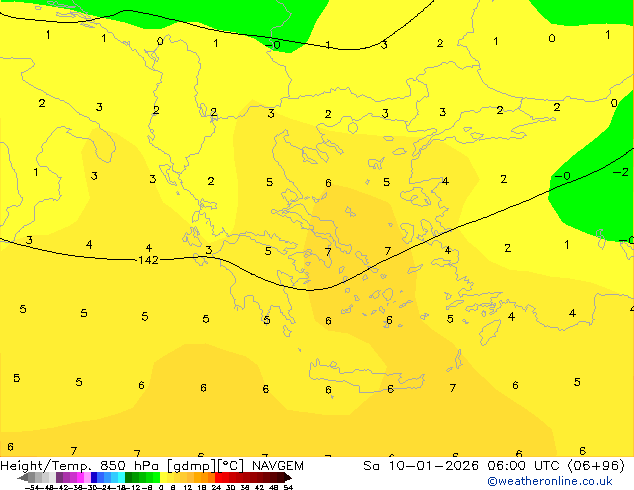The width and height of the screenshot is (634, 490).
Task: Click the "54" label at the end of the color scale
Action: coord(287,487)
